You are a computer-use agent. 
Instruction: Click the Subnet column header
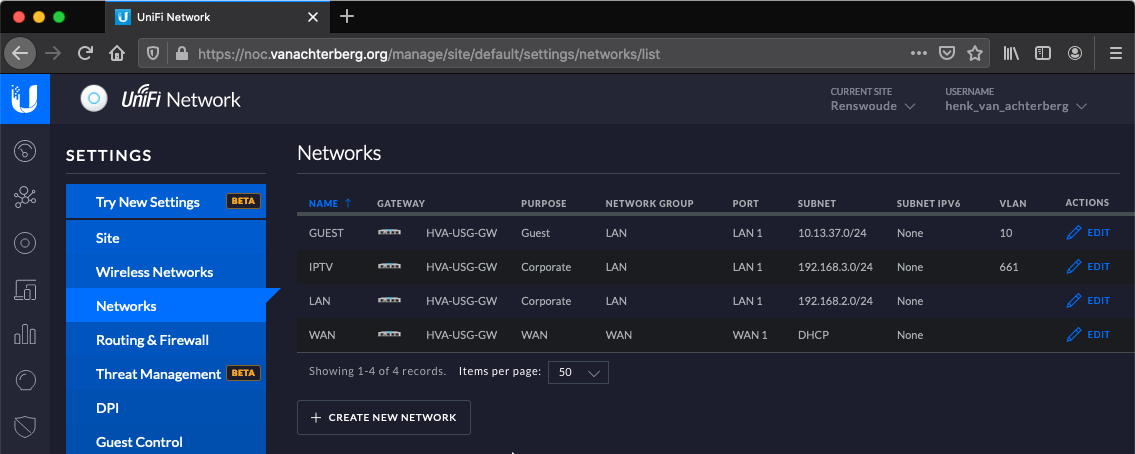coord(817,203)
